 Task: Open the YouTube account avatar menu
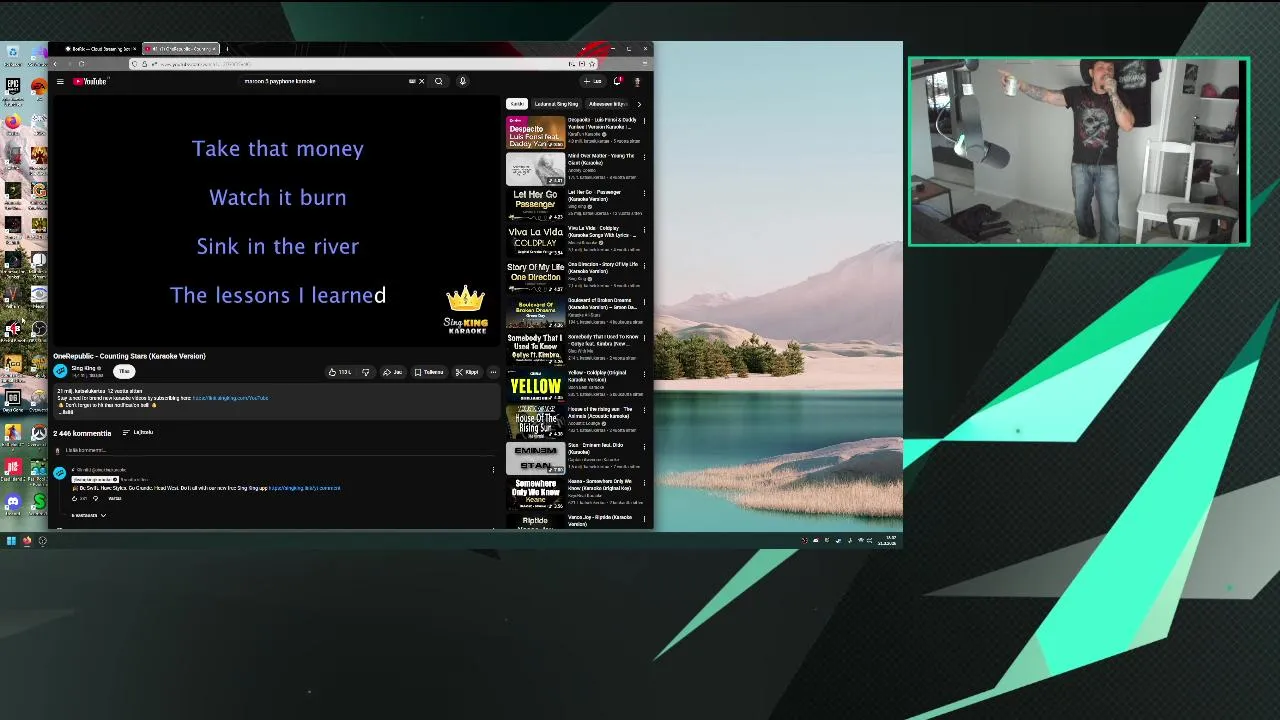coord(637,81)
